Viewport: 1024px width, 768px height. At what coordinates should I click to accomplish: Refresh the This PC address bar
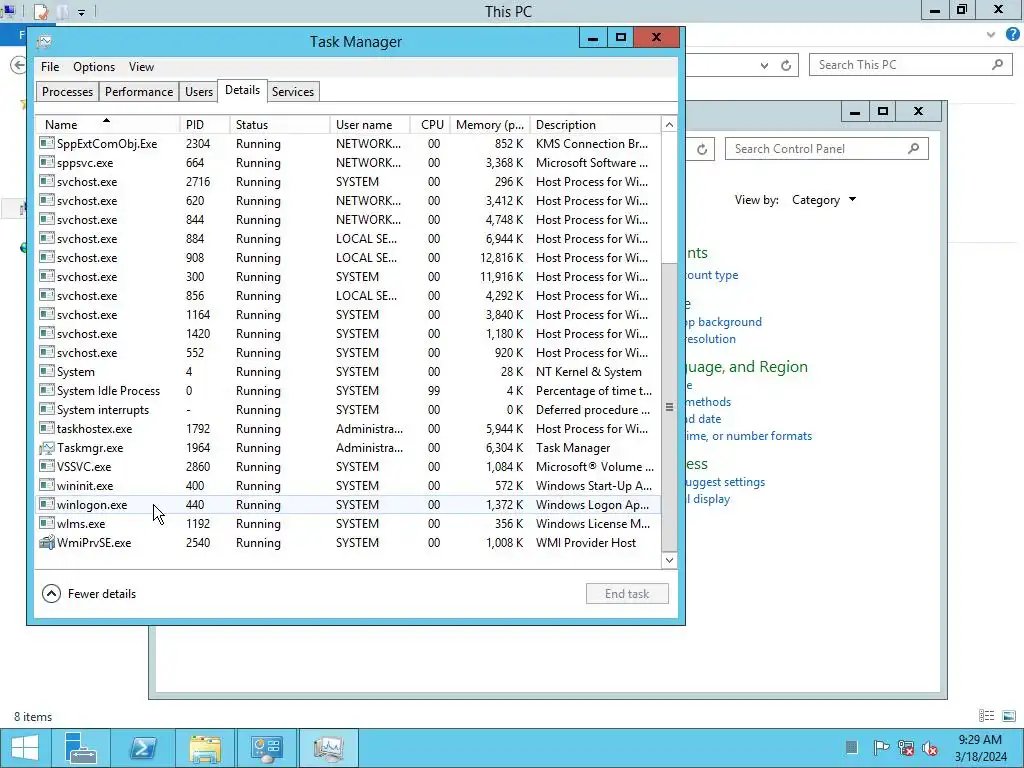[x=786, y=65]
